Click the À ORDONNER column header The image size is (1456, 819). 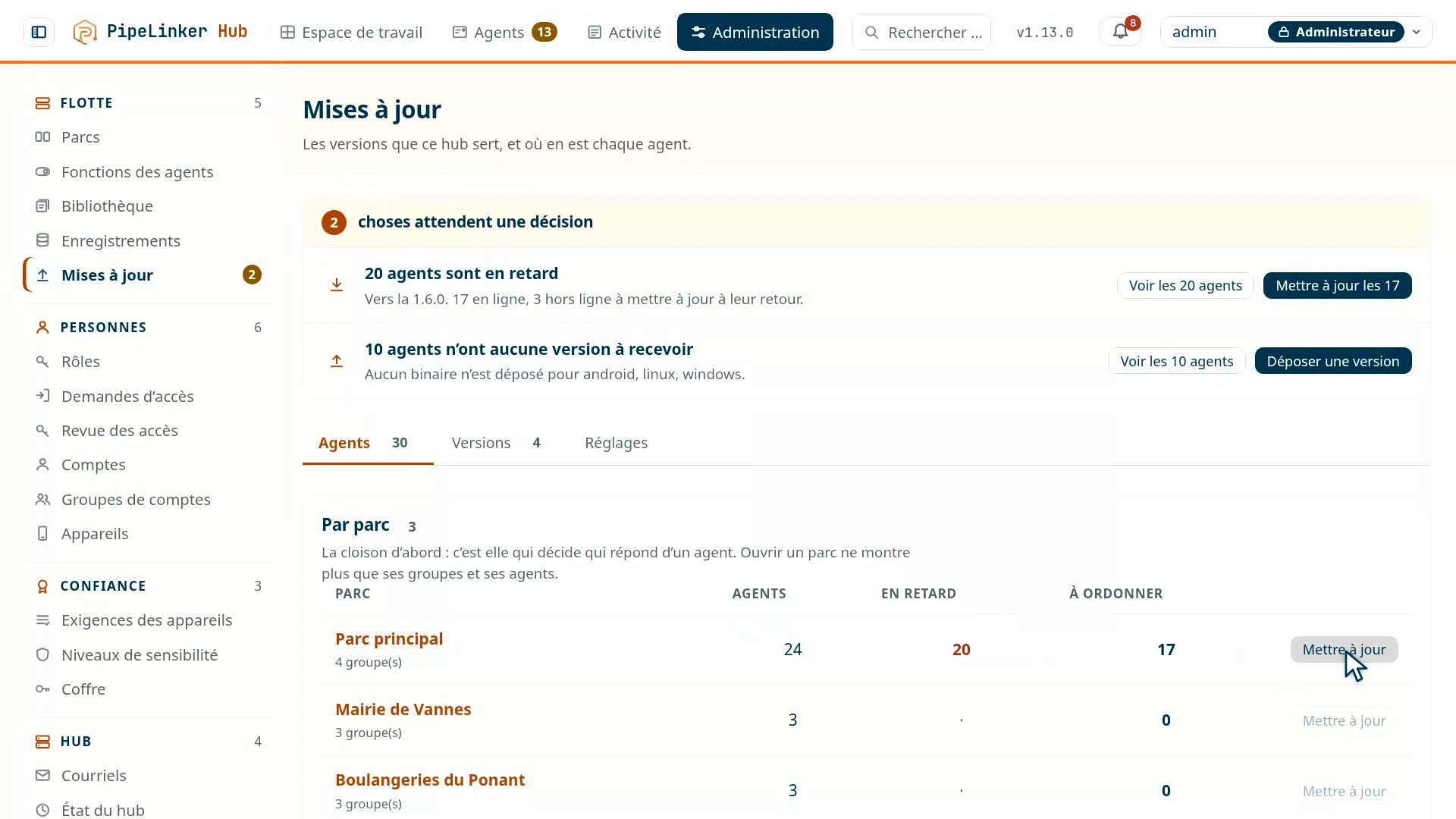pos(1116,594)
